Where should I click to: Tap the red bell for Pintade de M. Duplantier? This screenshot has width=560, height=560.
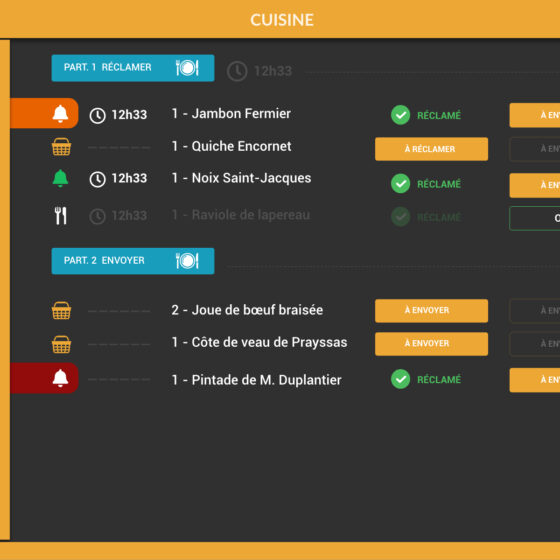60,378
